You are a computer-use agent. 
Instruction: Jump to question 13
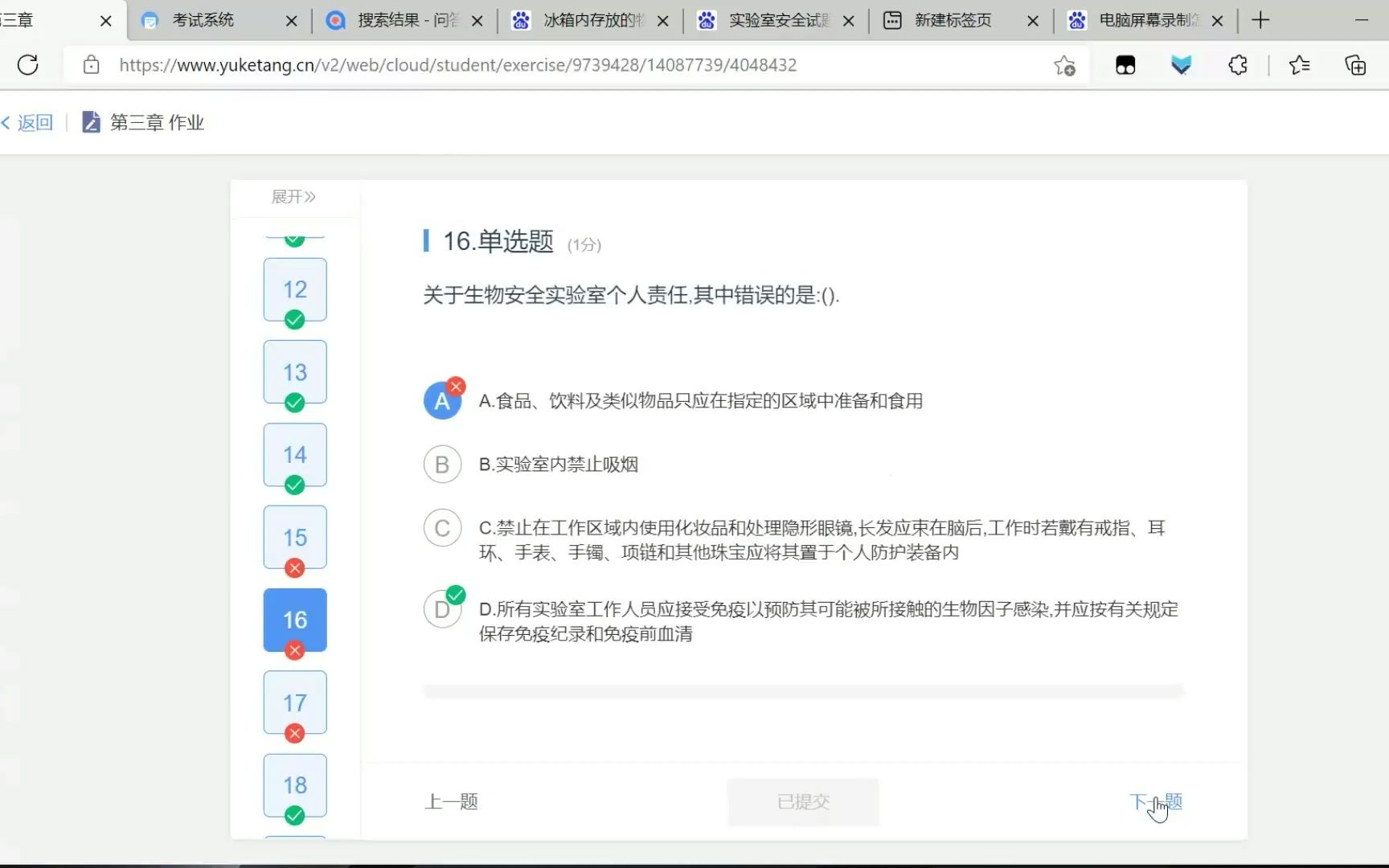(x=295, y=372)
